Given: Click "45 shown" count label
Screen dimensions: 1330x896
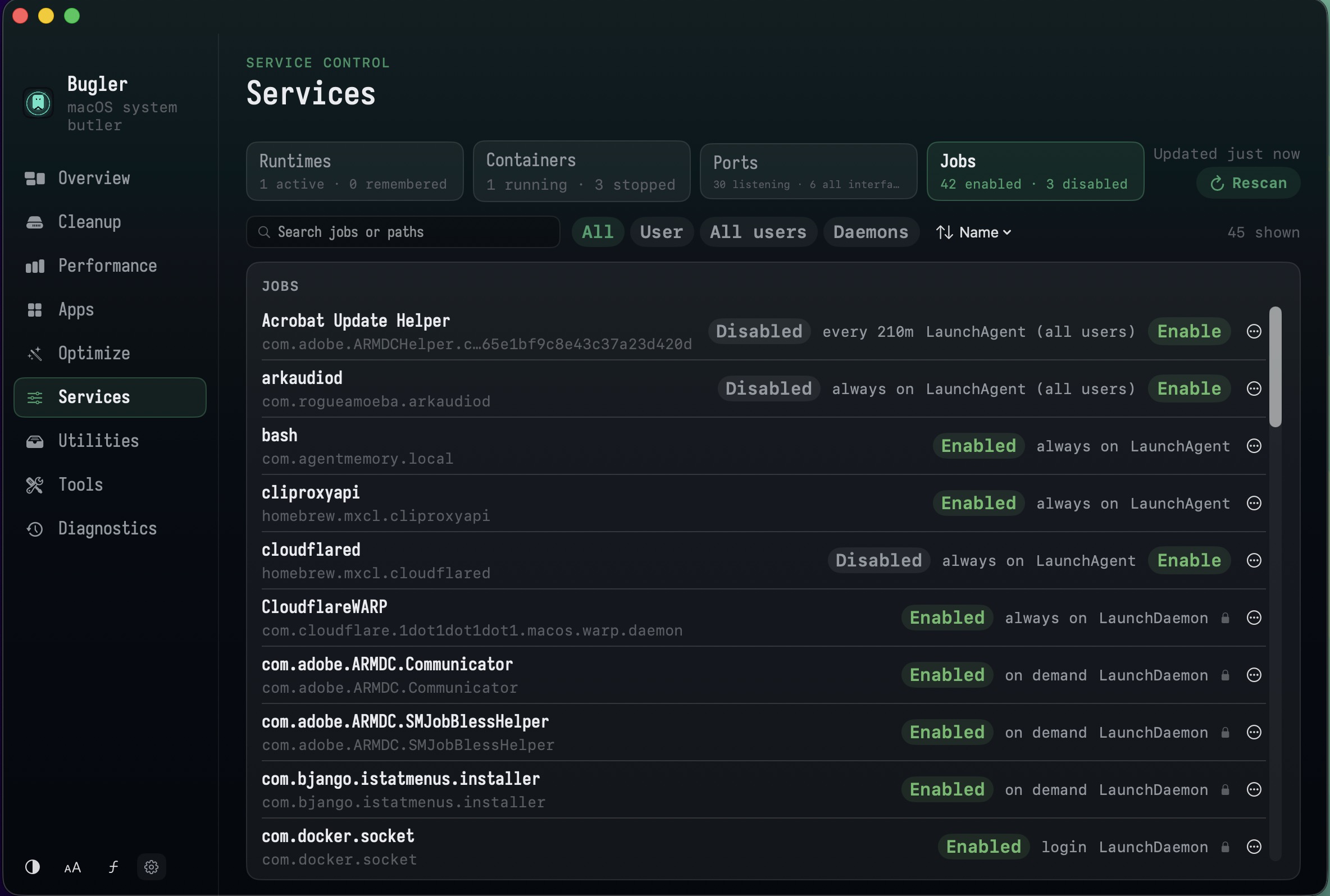Looking at the screenshot, I should pyautogui.click(x=1263, y=232).
